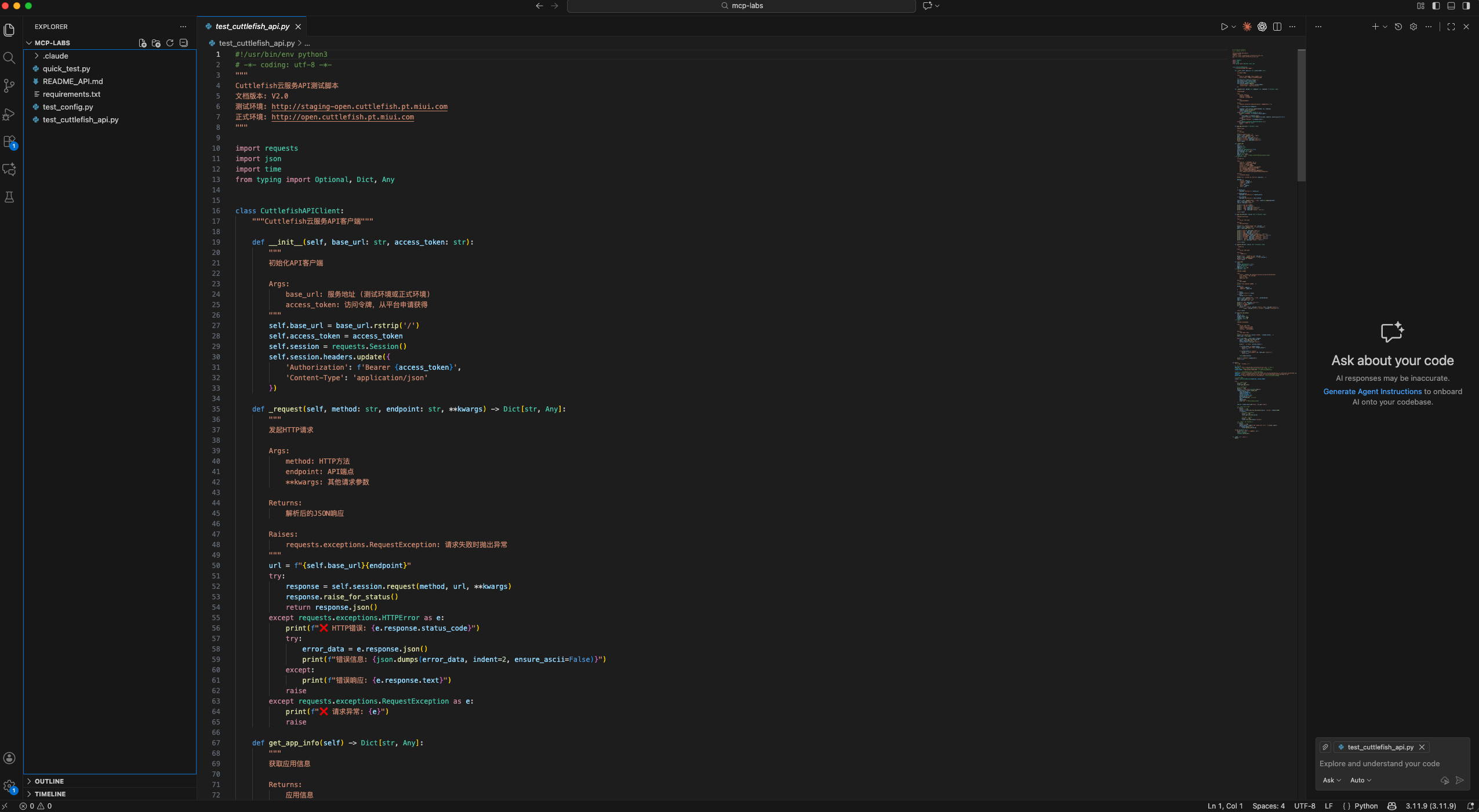The width and height of the screenshot is (1479, 812).
Task: Toggle the bottom panel visibility
Action: [x=1451, y=6]
